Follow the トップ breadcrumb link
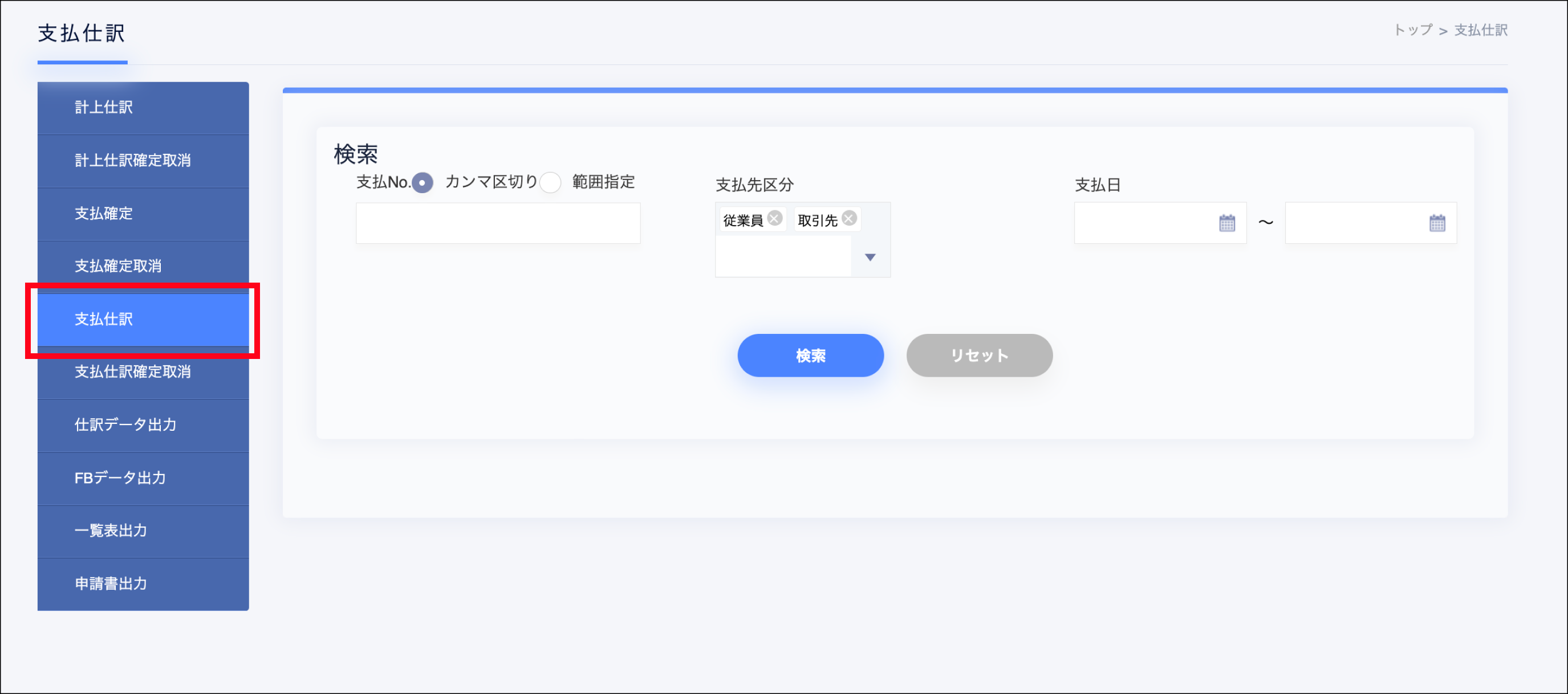The image size is (1568, 694). pos(1413,30)
